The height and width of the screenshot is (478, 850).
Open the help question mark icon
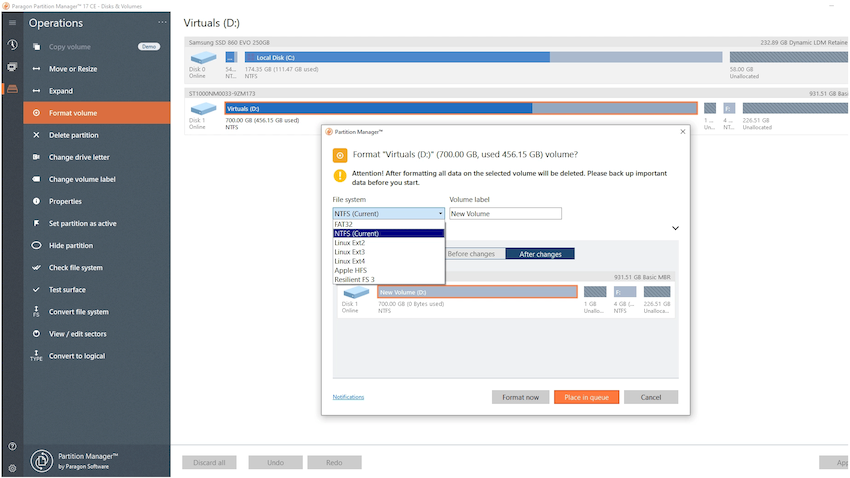pyautogui.click(x=12, y=447)
